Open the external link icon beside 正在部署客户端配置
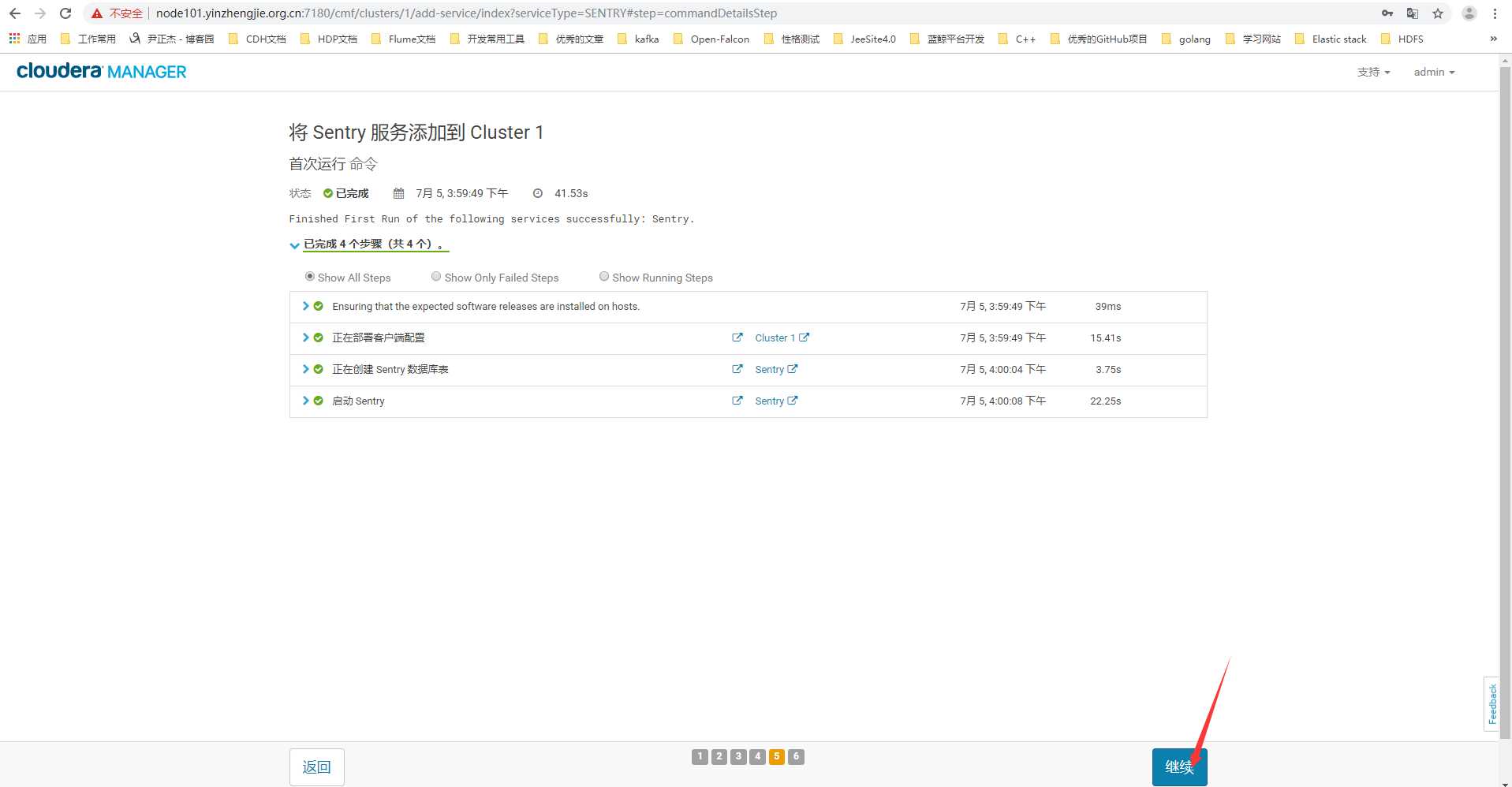Image resolution: width=1512 pixels, height=787 pixels. pyautogui.click(x=737, y=338)
